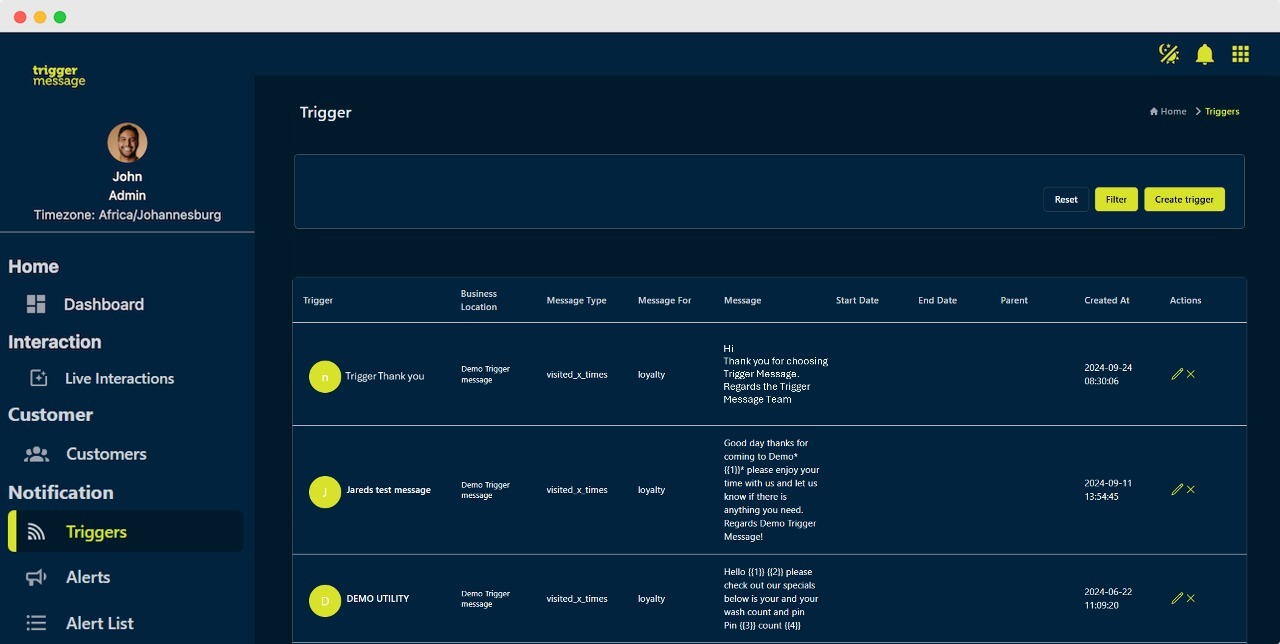
Task: Go to Live Interactions page
Action: (119, 378)
